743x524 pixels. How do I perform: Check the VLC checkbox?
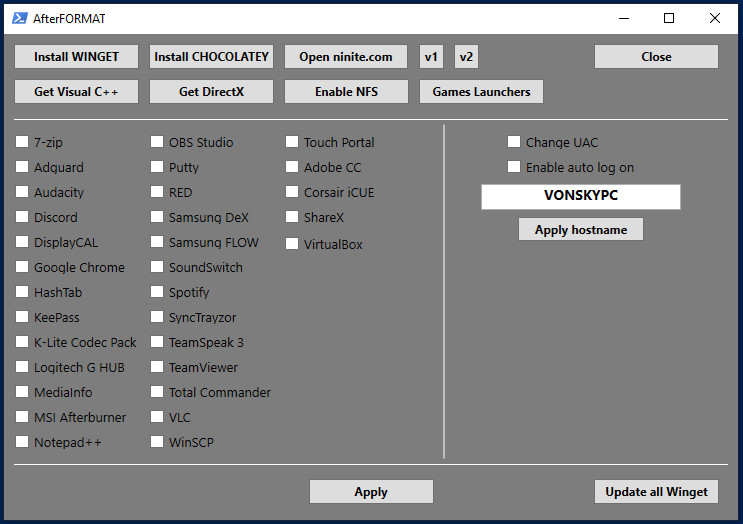[157, 417]
